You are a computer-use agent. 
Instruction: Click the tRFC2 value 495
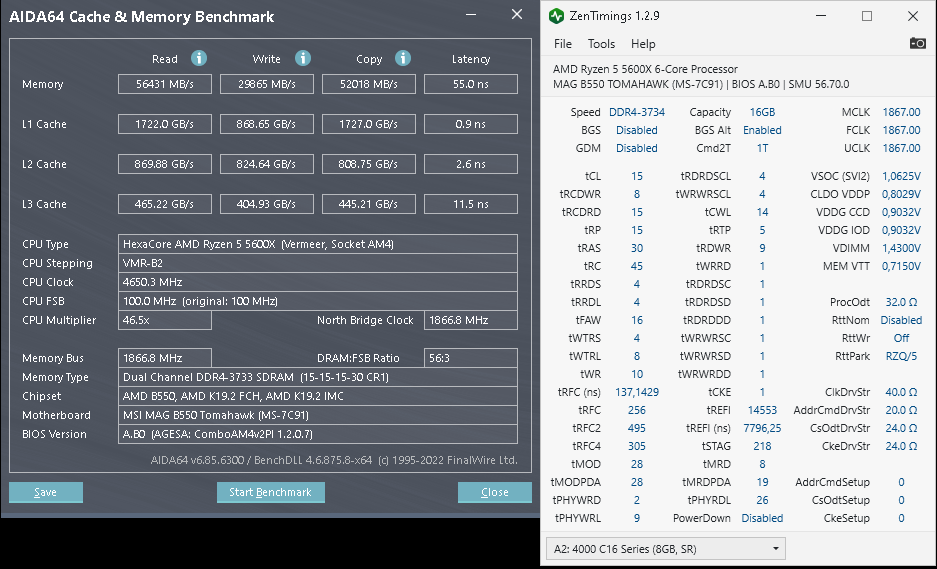[x=636, y=428]
